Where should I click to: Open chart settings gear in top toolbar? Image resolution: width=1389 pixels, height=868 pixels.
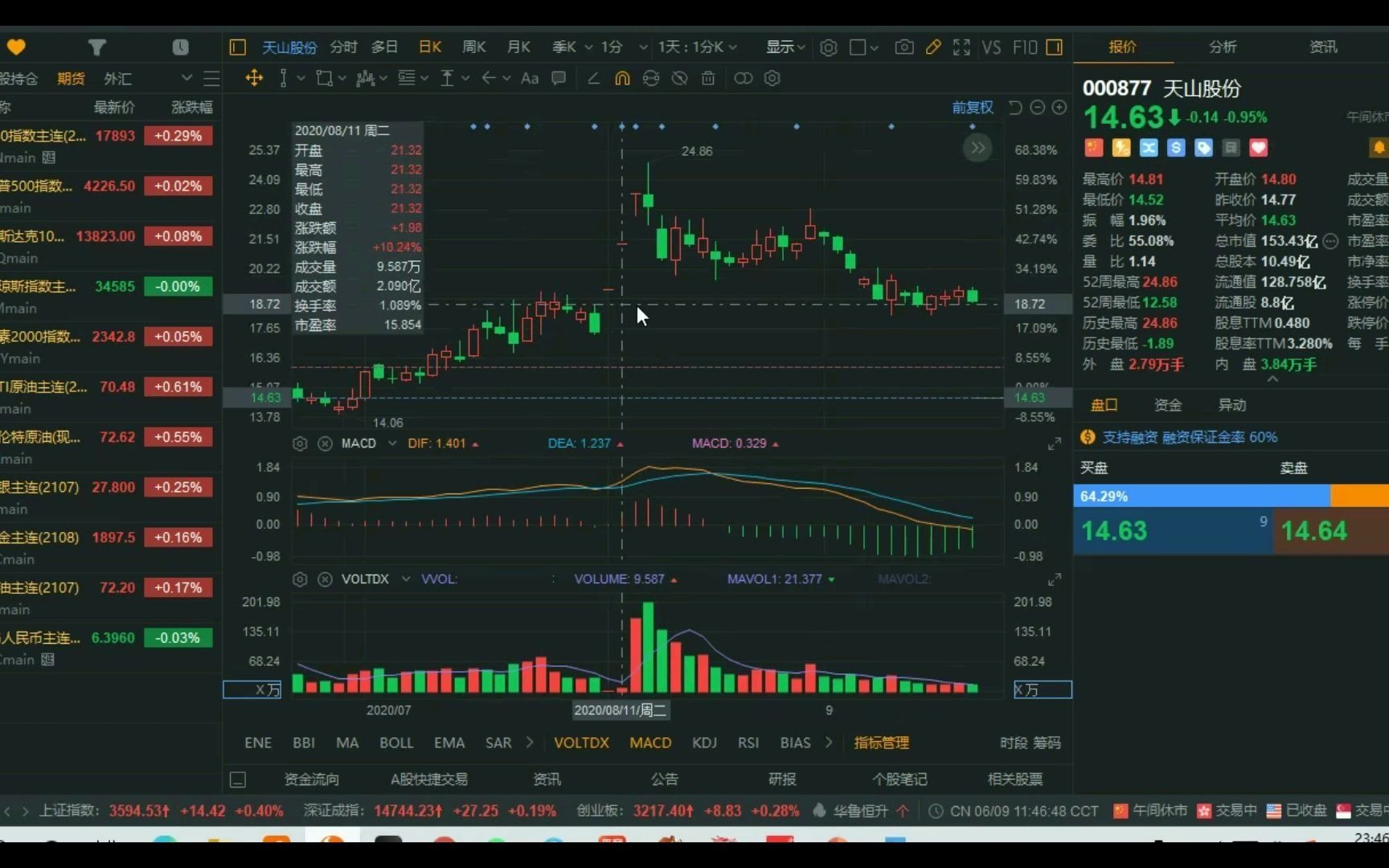pos(828,47)
